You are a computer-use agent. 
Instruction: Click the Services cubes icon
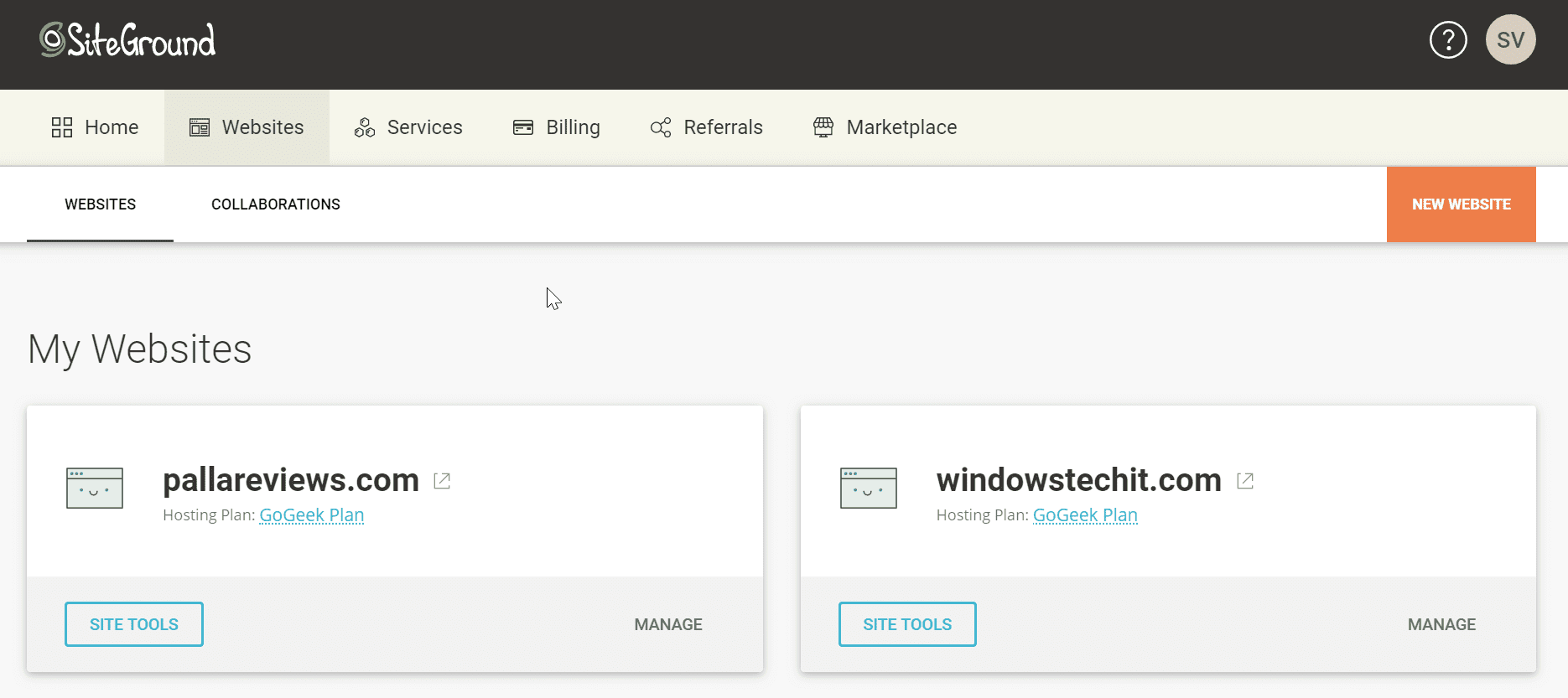click(365, 127)
